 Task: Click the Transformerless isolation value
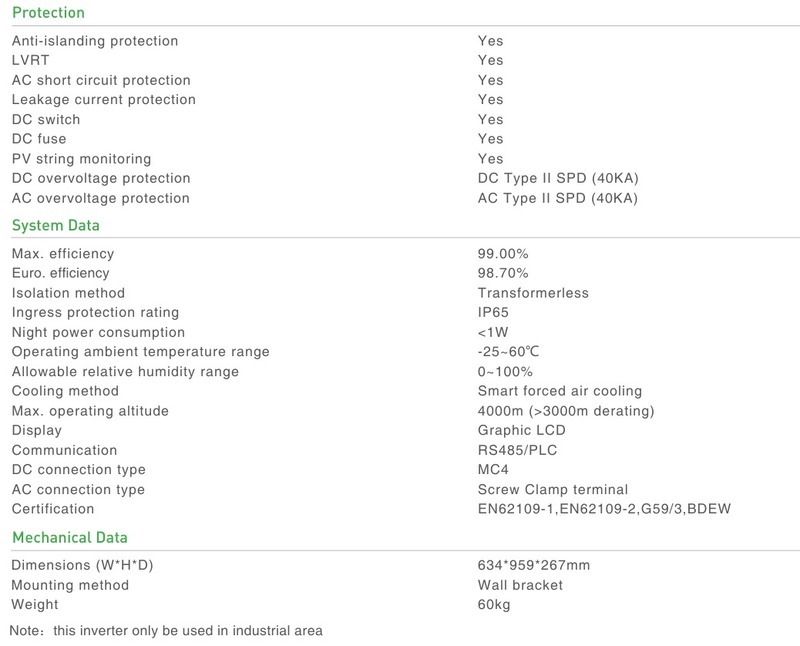pyautogui.click(x=533, y=293)
